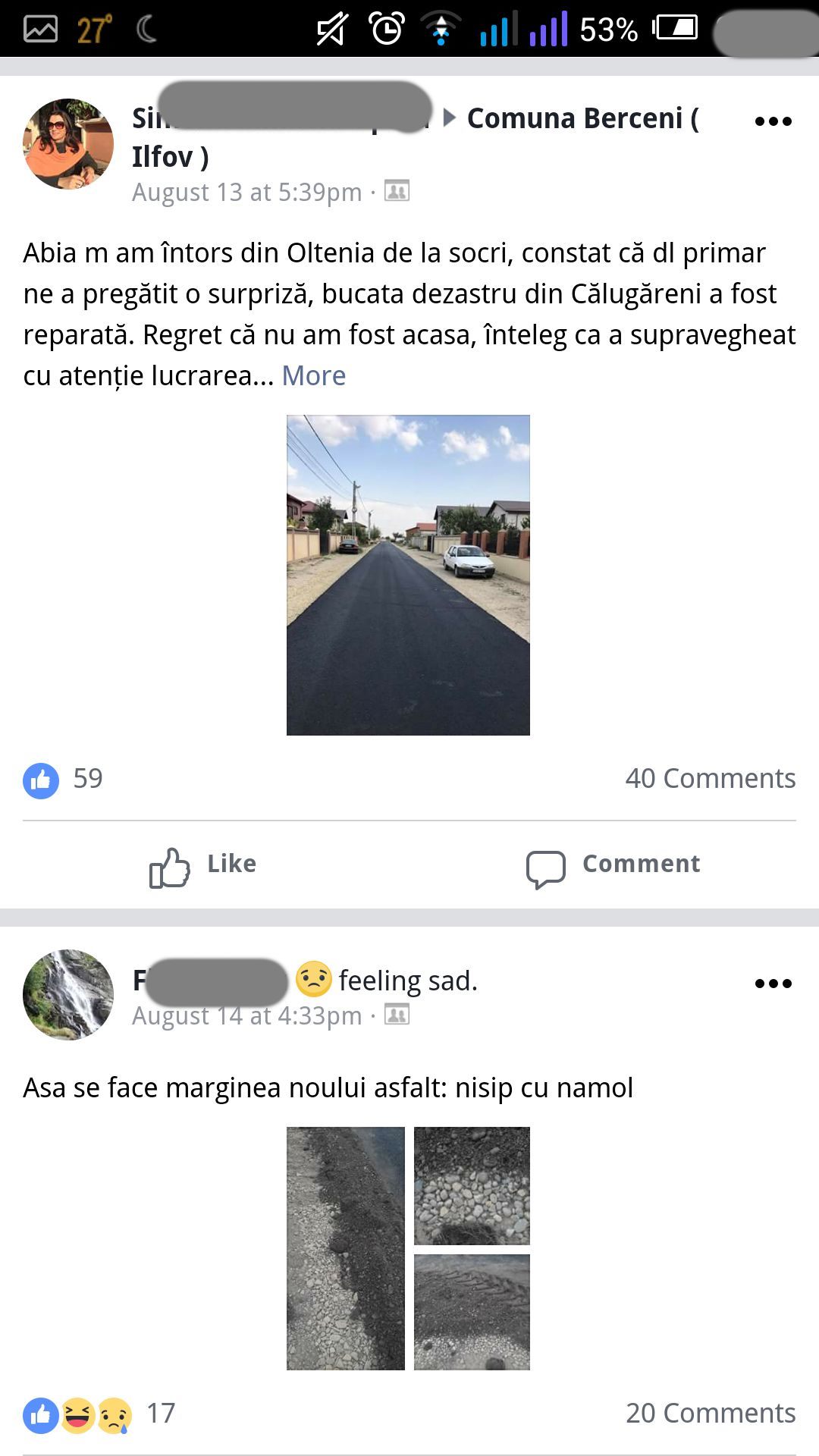View 20 Comments on second post
This screenshot has width=819, height=1456.
pos(710,1413)
